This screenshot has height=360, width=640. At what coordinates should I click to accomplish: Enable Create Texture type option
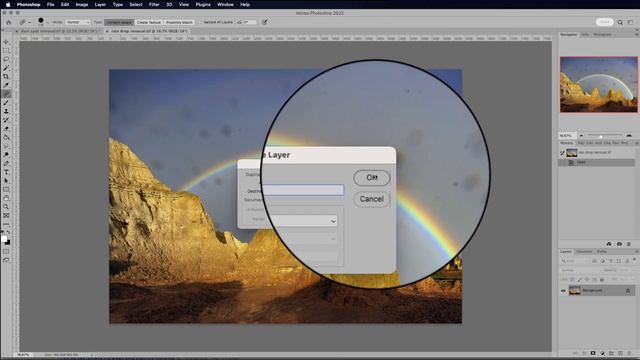coord(149,22)
